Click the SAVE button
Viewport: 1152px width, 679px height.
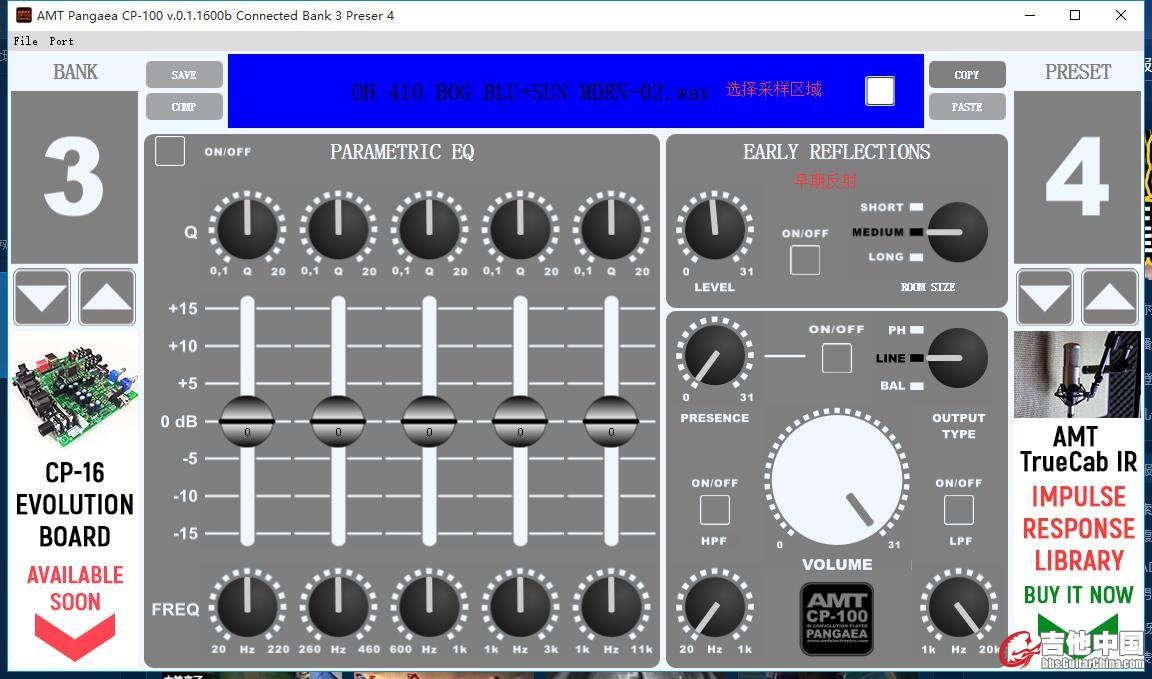184,75
